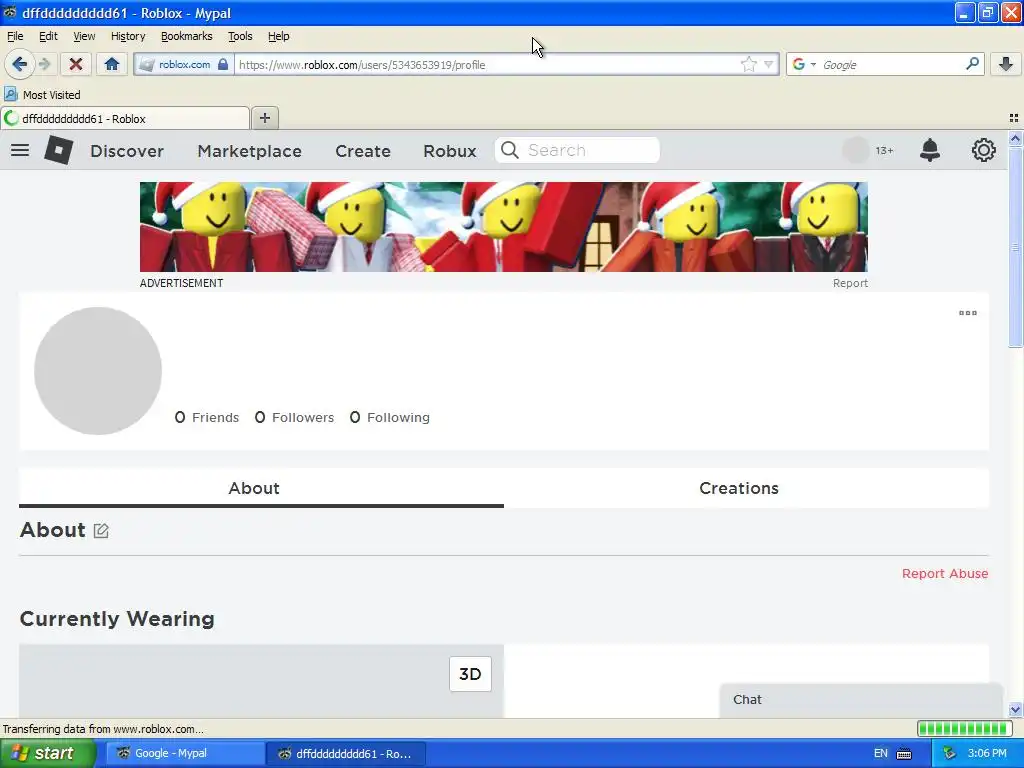Click the browser forward arrow
The height and width of the screenshot is (768, 1024).
click(44, 64)
